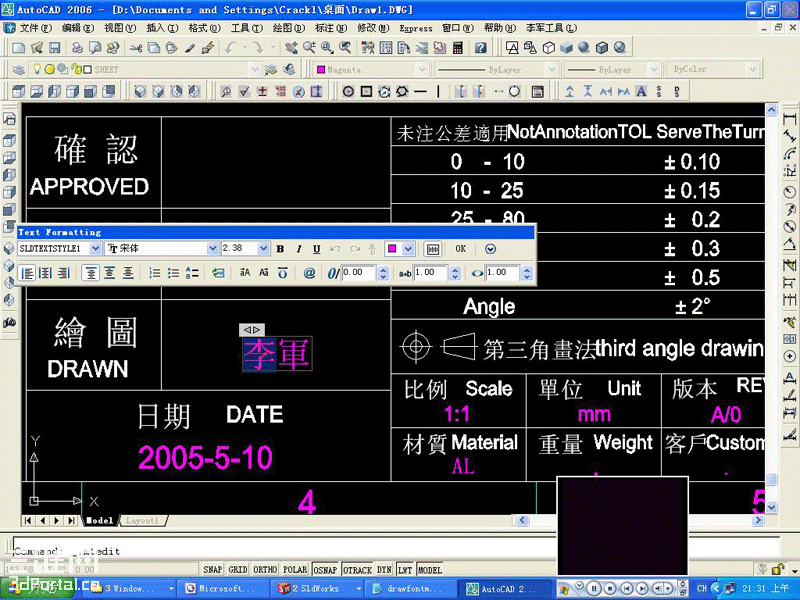Open the ByColor dropdown list
Viewport: 800px width, 600px height.
(x=752, y=69)
